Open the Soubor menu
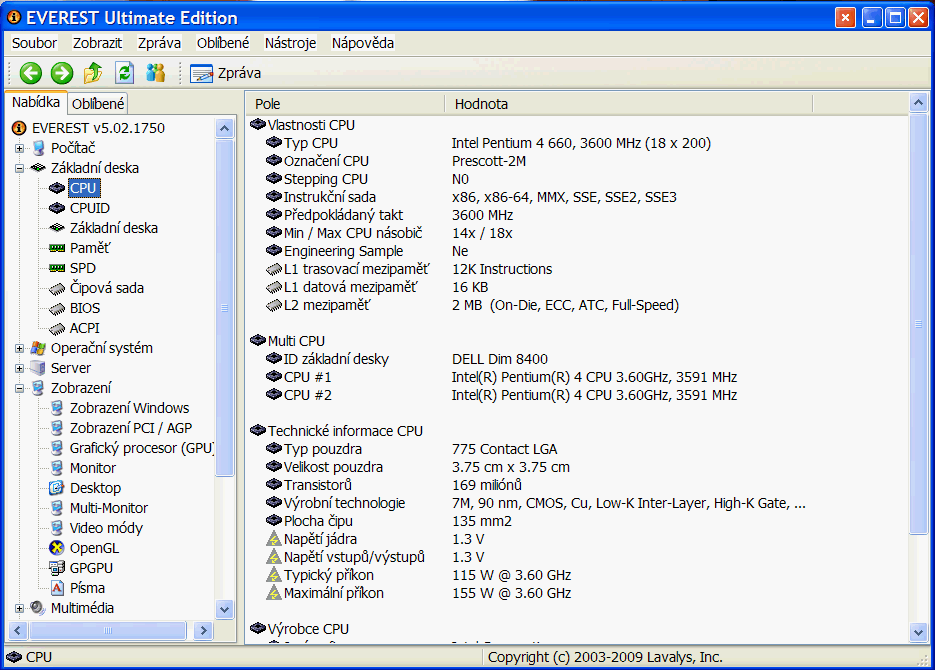Viewport: 935px width, 670px height. [x=35, y=43]
